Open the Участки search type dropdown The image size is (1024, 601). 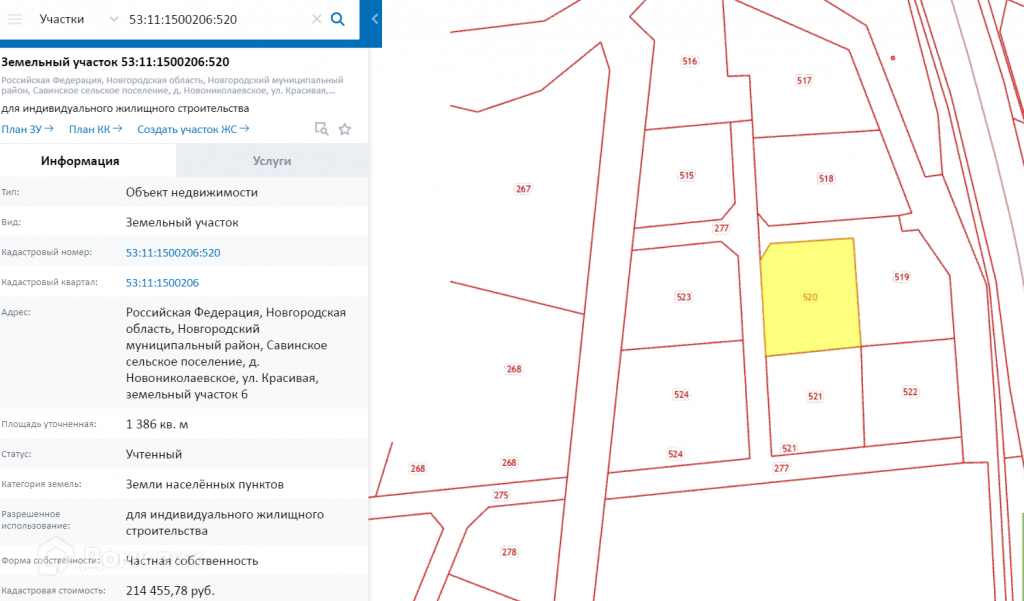78,19
